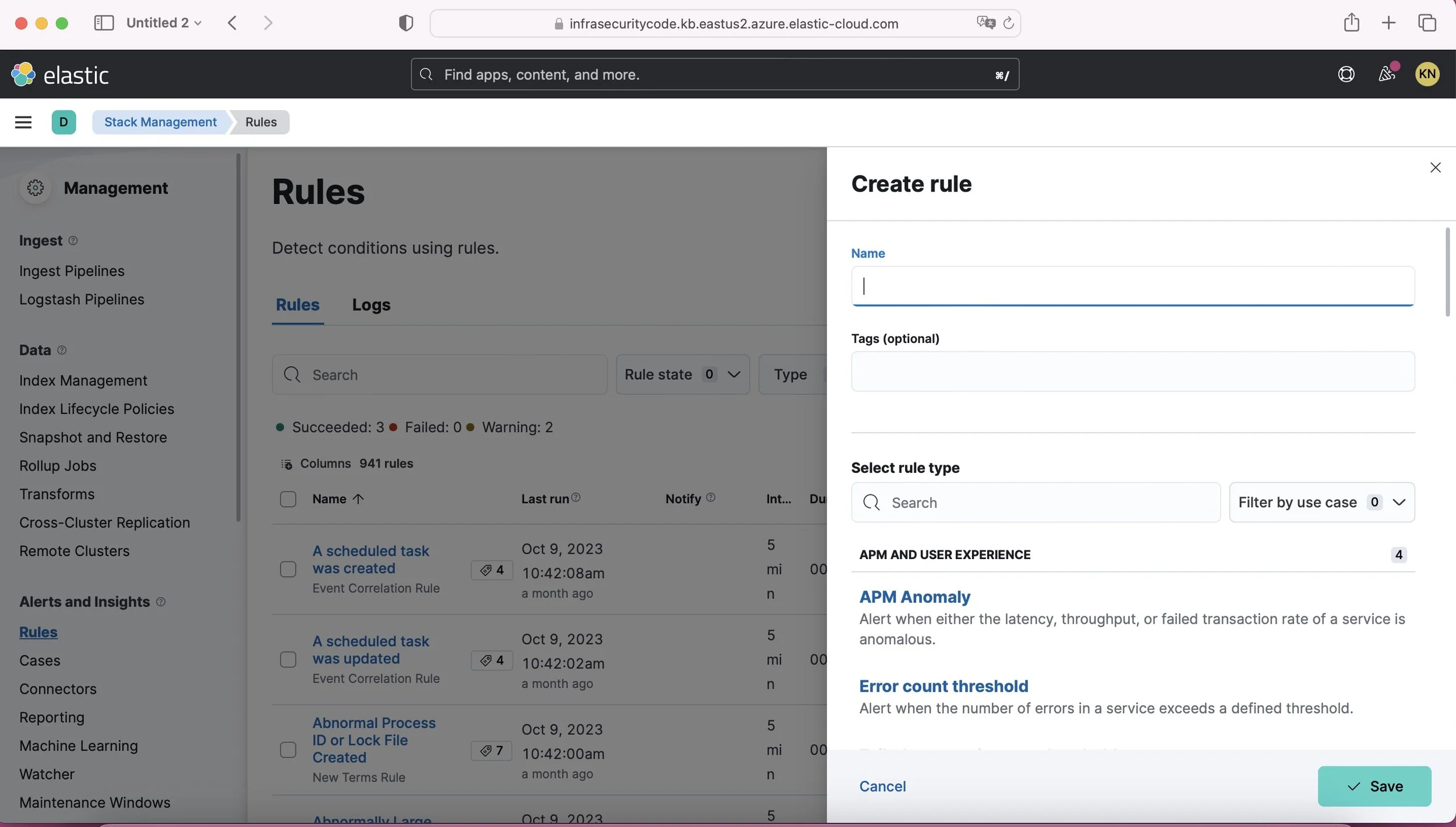
Task: Click the D space avatar icon
Action: [x=64, y=122]
